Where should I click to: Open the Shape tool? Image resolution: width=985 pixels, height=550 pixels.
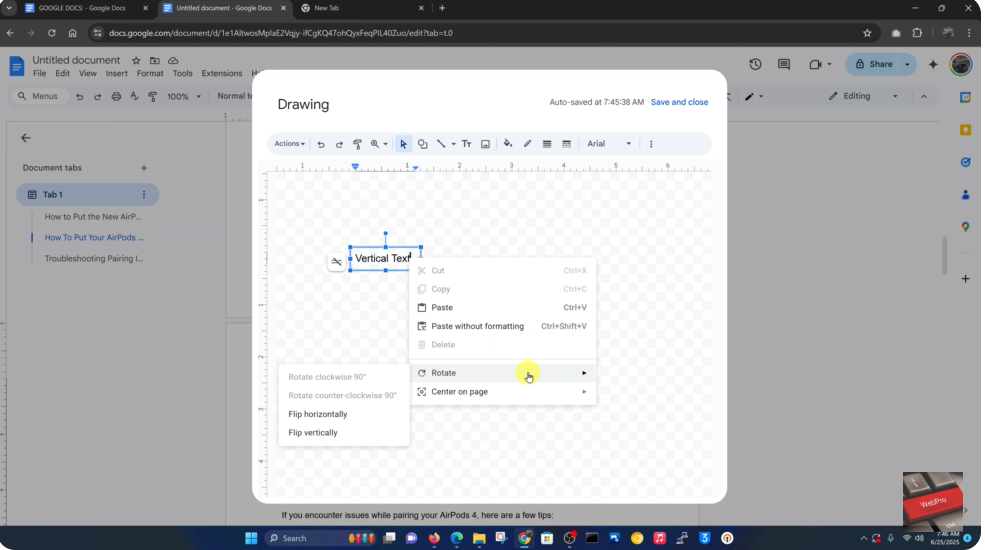point(423,144)
